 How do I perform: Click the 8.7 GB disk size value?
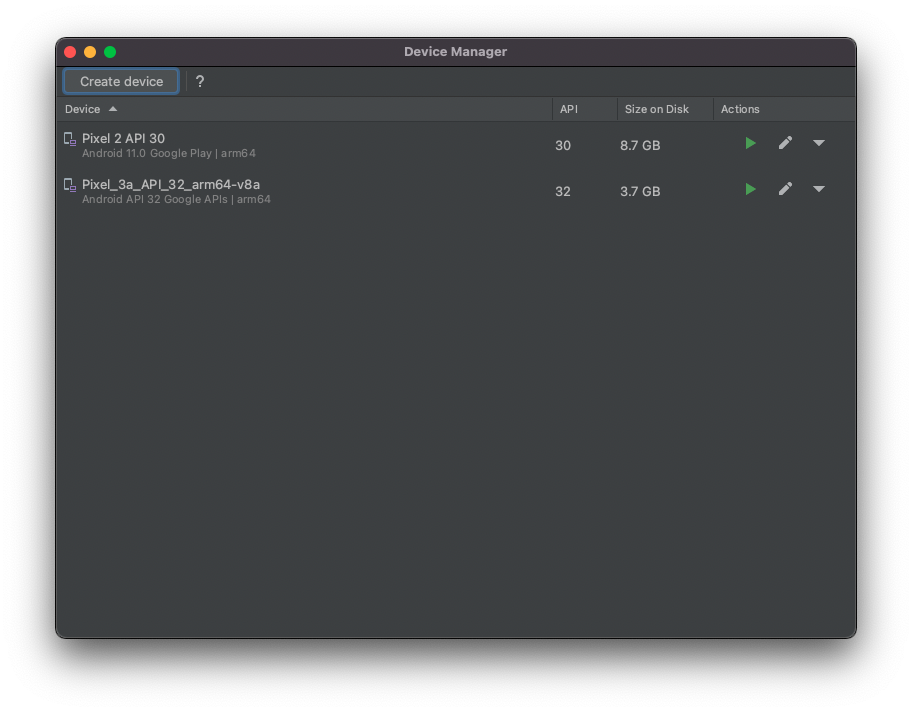(640, 145)
